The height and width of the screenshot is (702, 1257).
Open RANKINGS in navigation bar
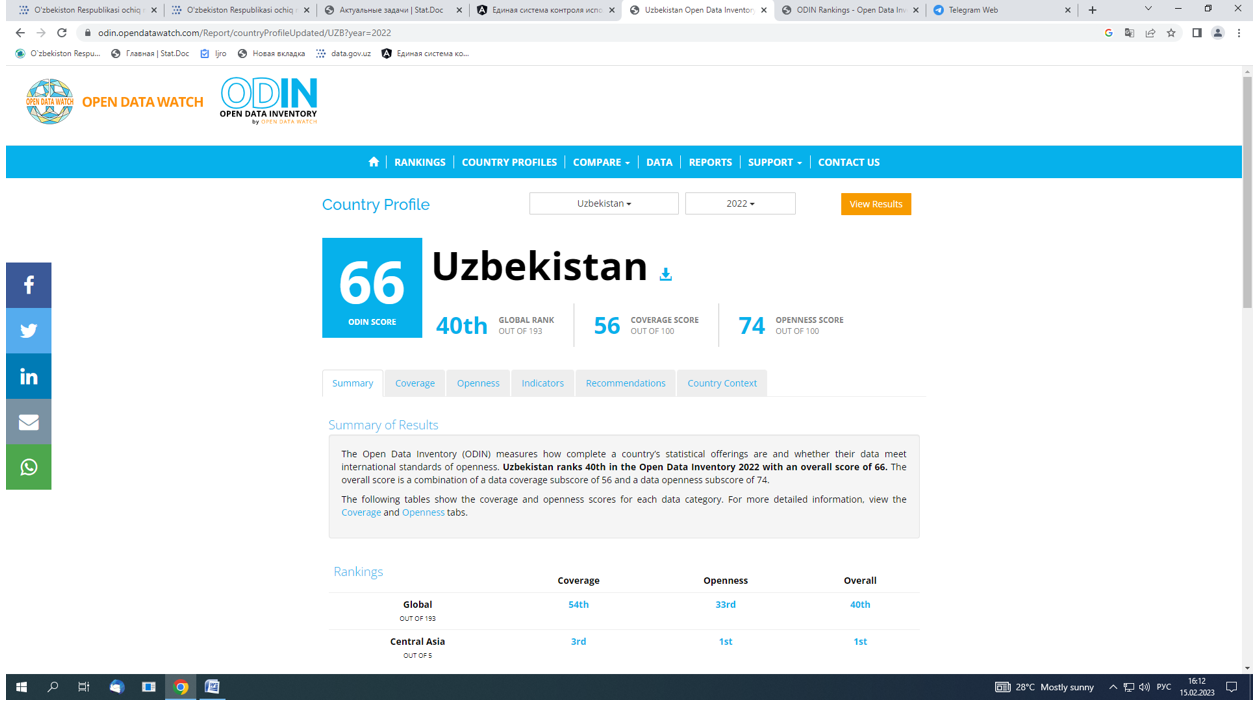click(x=420, y=162)
